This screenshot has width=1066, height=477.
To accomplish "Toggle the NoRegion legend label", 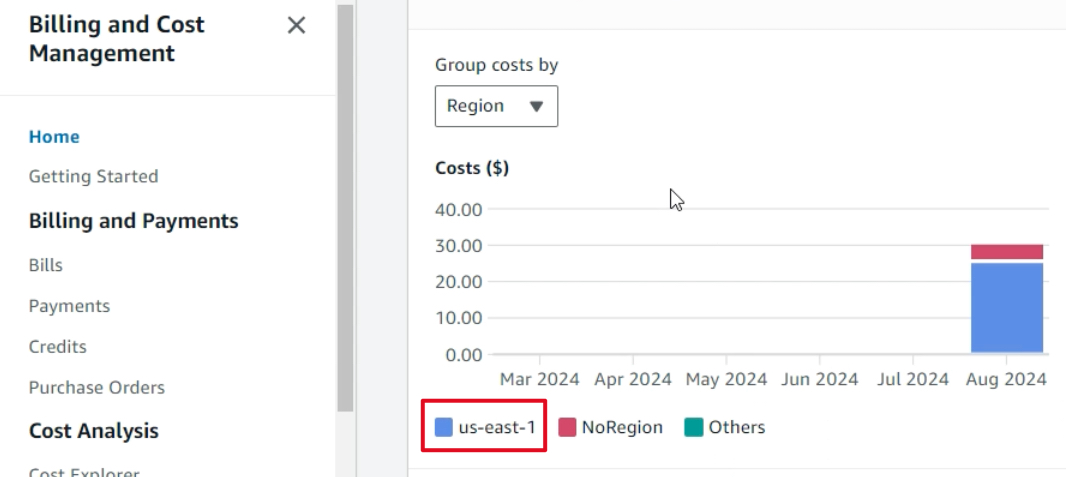I will click(622, 428).
